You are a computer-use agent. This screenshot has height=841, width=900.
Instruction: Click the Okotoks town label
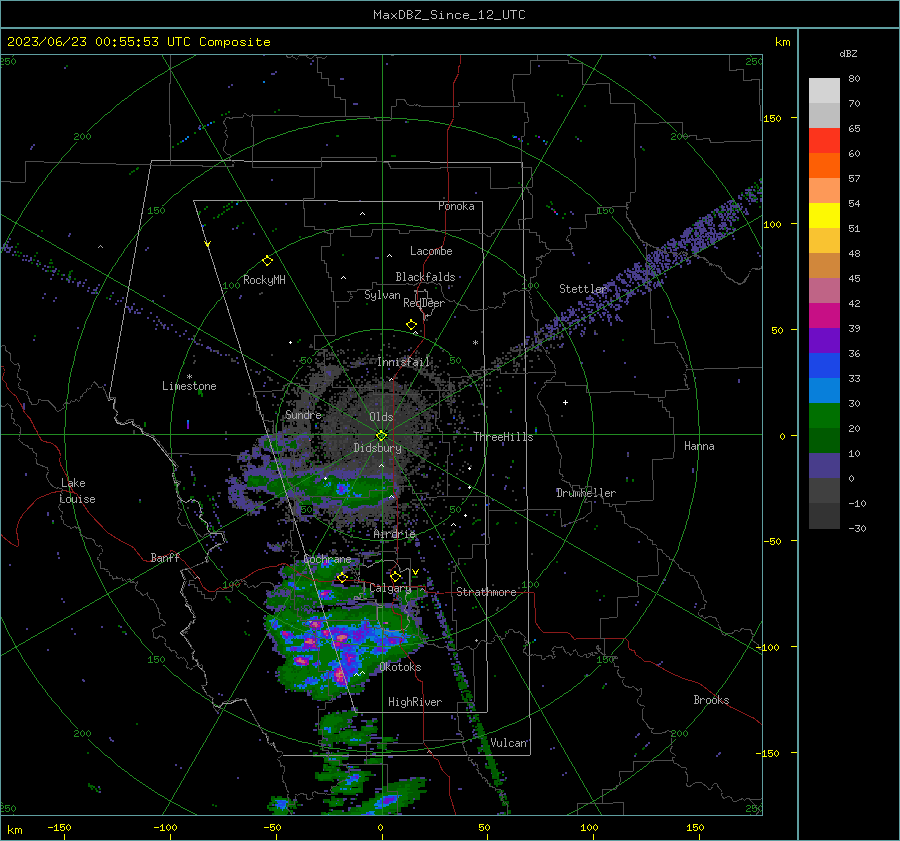click(x=400, y=667)
